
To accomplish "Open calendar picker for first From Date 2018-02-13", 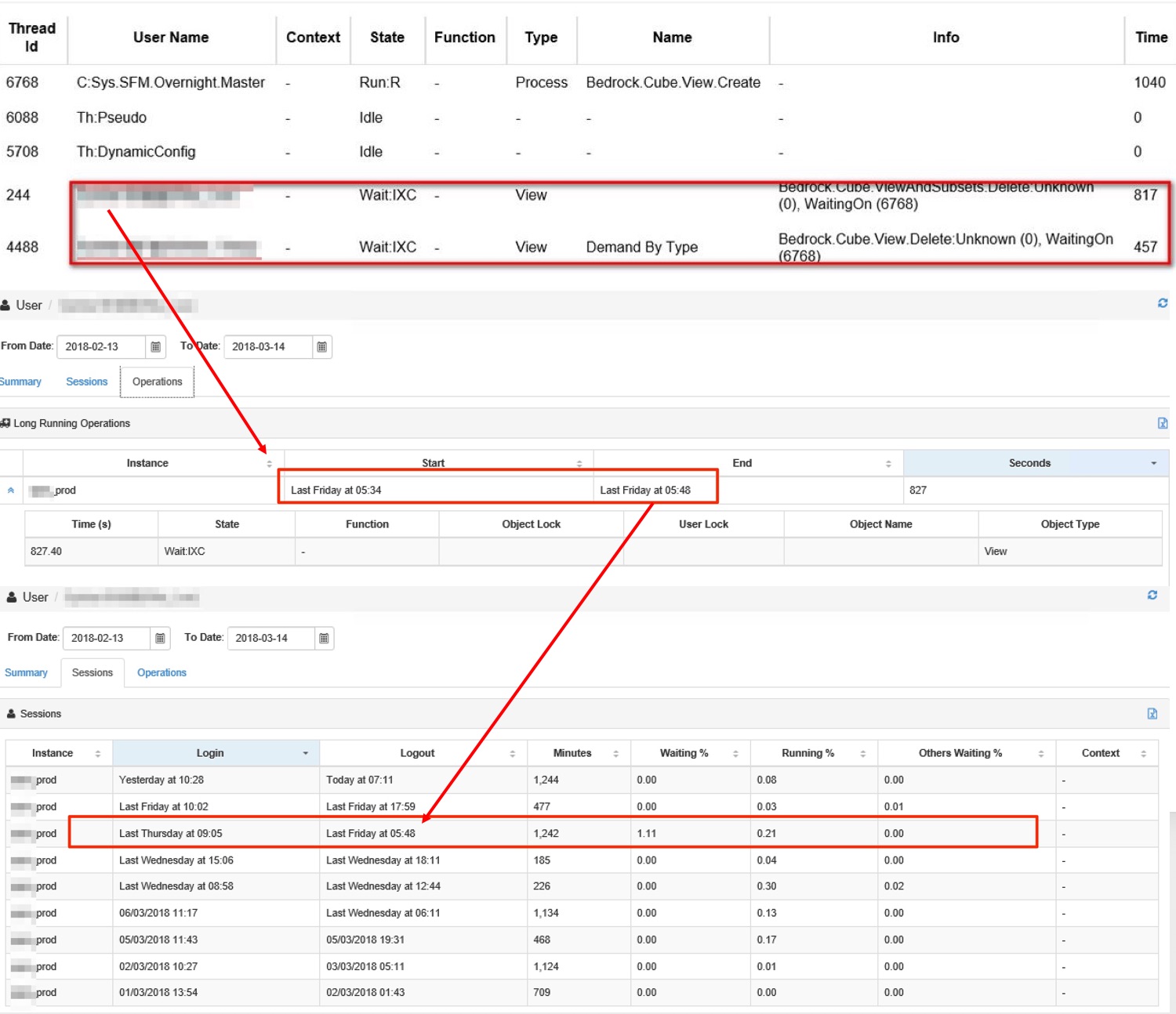I will click(155, 346).
